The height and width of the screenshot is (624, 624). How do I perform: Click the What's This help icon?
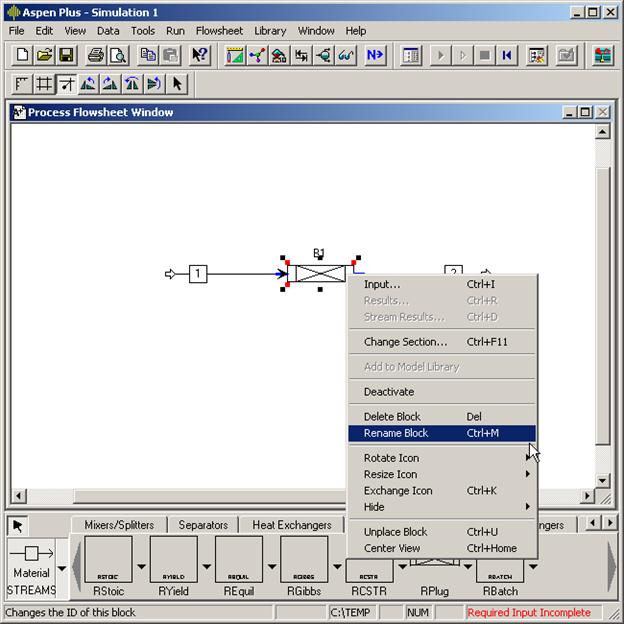(200, 56)
